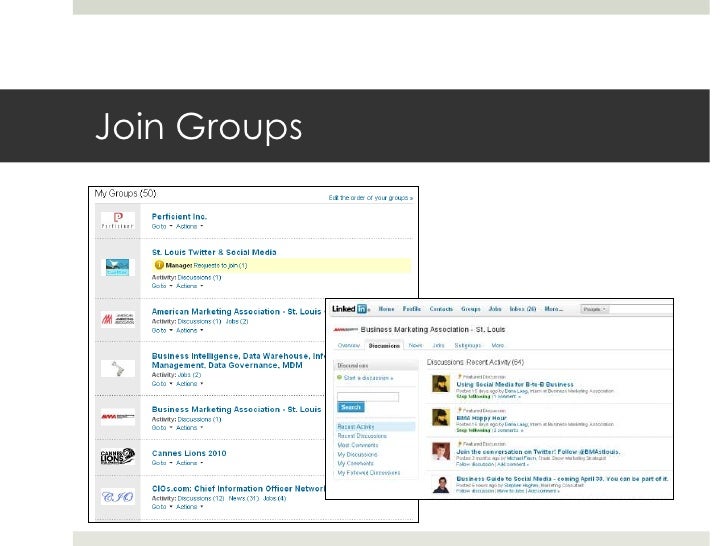Open the avatar for Using Social Media post
The image size is (728, 546).
pyautogui.click(x=441, y=384)
